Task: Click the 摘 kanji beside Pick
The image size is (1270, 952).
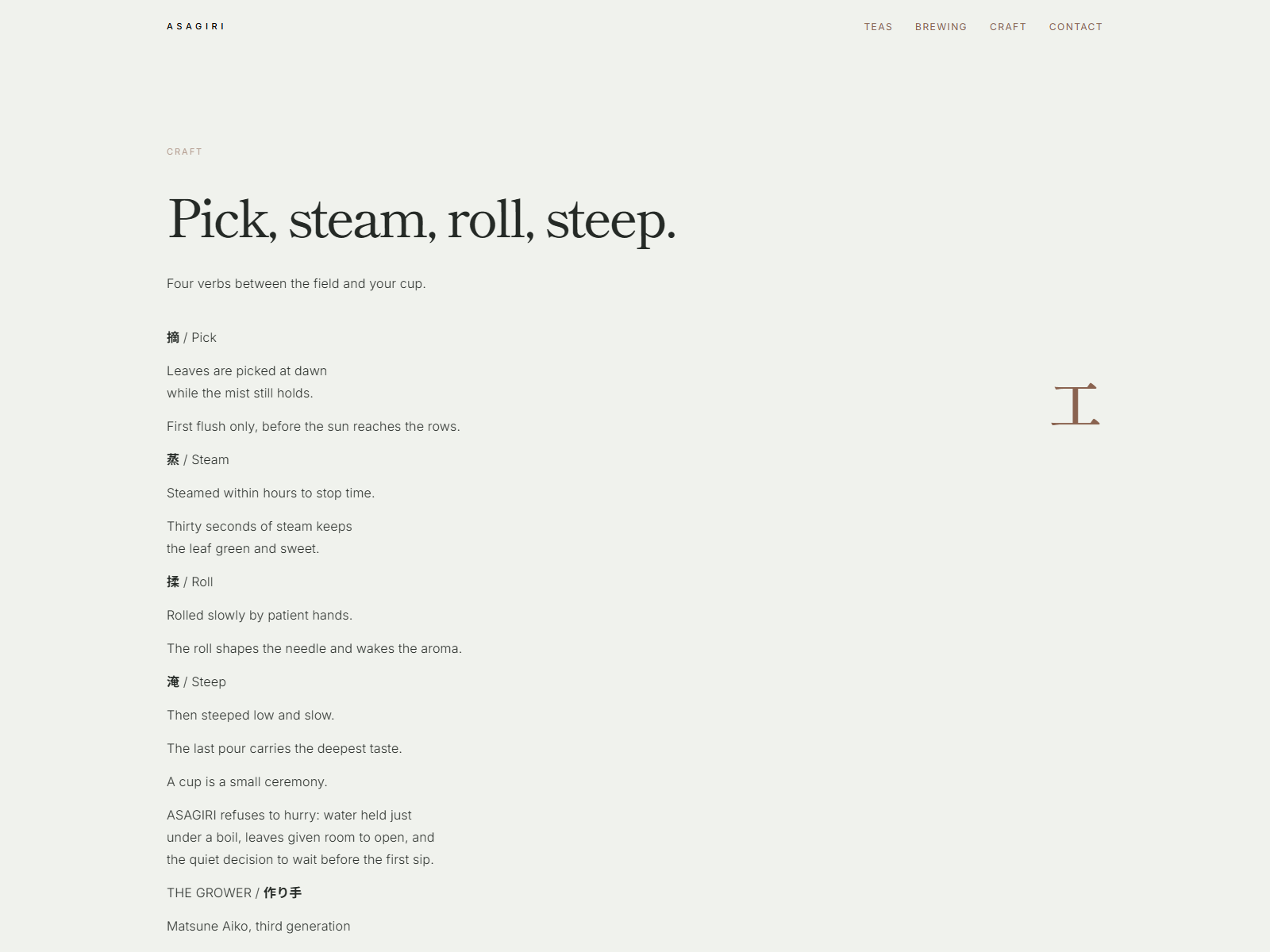Action: coord(173,337)
